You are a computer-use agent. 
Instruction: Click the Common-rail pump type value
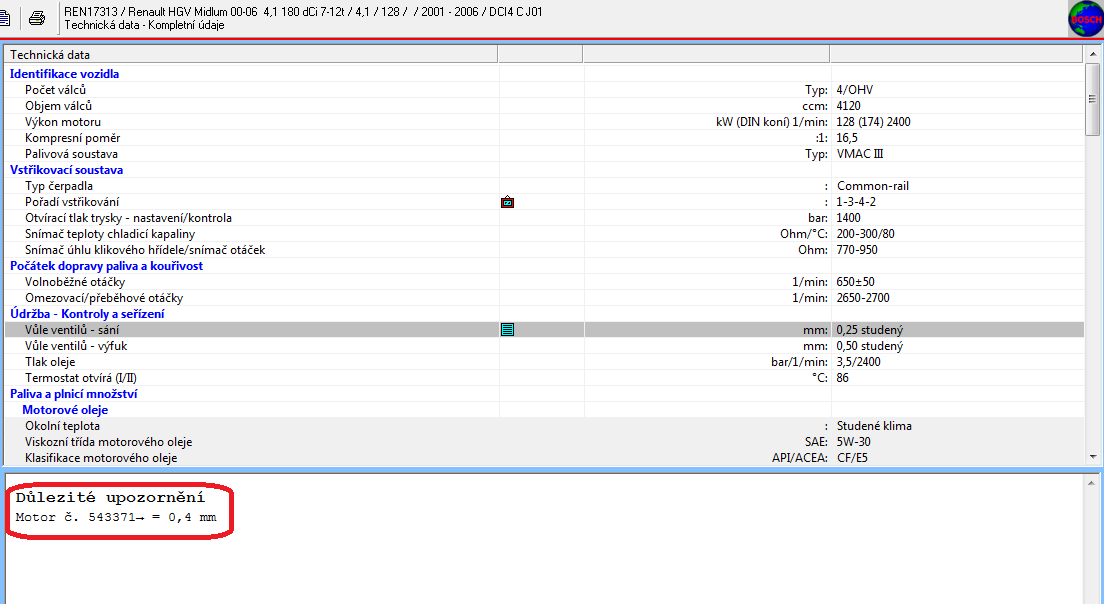pos(873,186)
